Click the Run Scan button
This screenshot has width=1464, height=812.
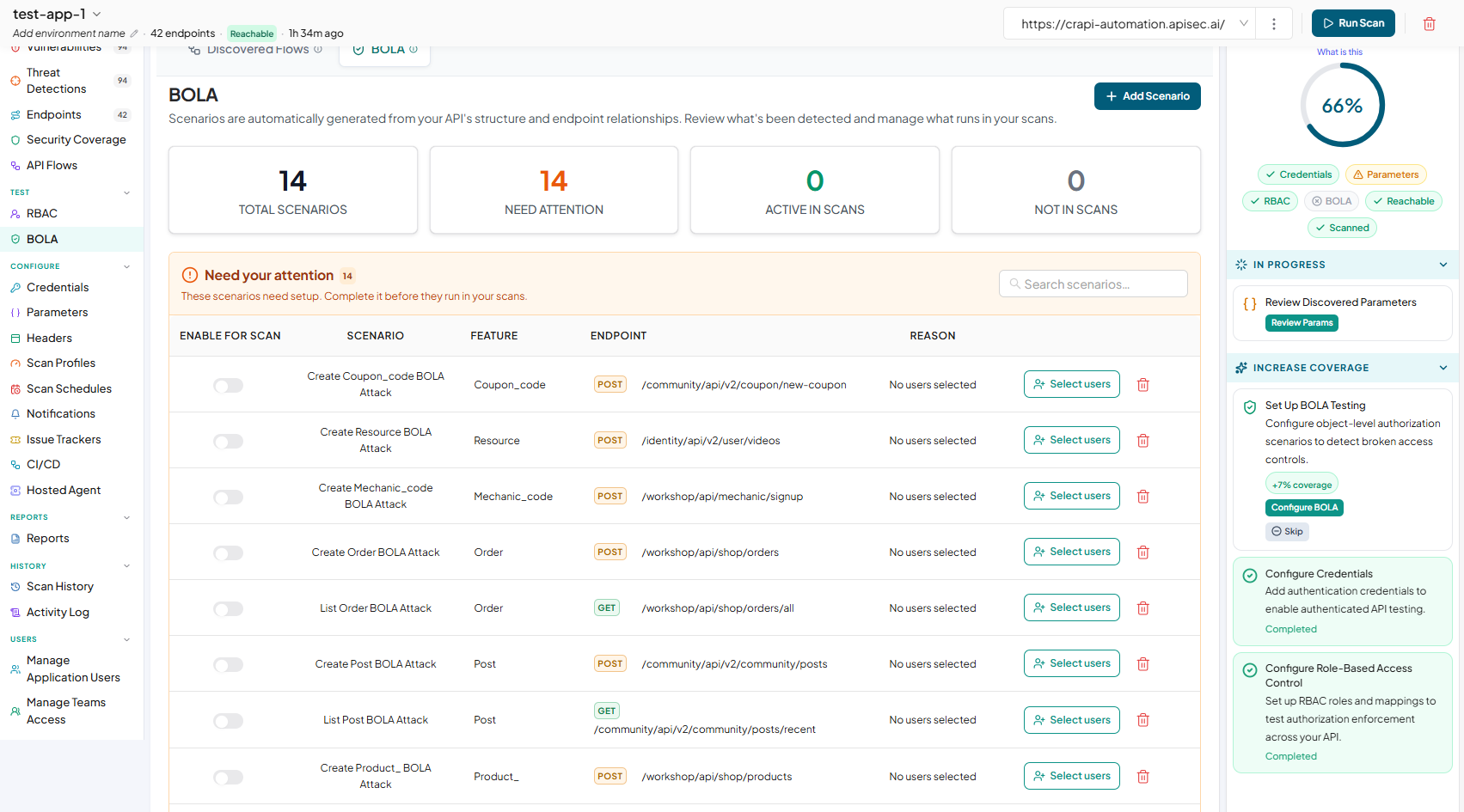pyautogui.click(x=1353, y=23)
